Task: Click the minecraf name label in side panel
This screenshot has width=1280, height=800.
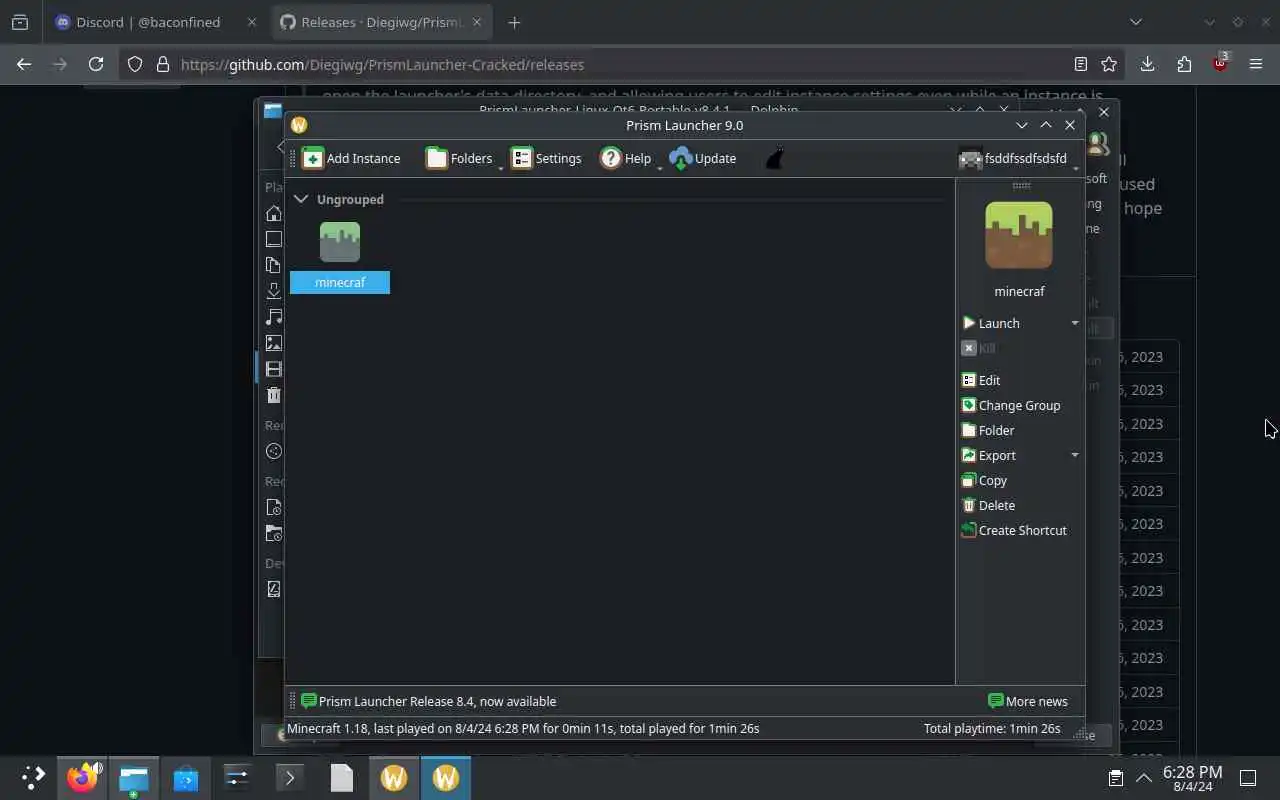Action: click(x=1019, y=291)
